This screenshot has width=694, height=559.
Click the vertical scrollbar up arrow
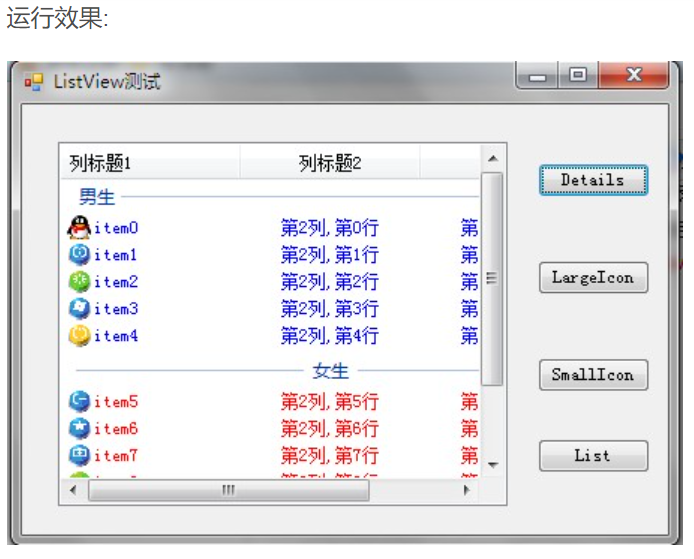493,158
